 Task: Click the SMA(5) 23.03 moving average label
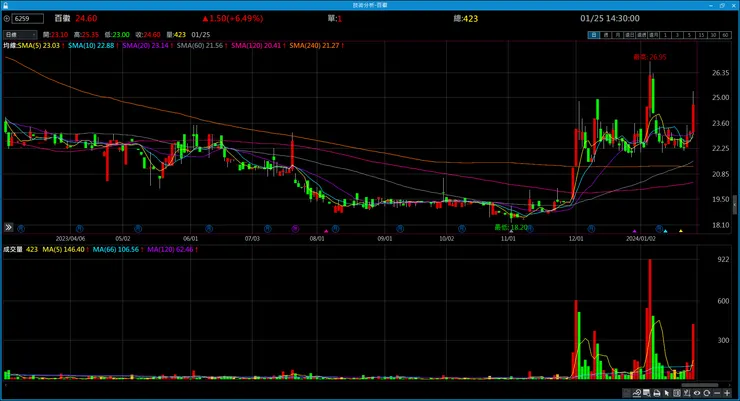point(39,45)
